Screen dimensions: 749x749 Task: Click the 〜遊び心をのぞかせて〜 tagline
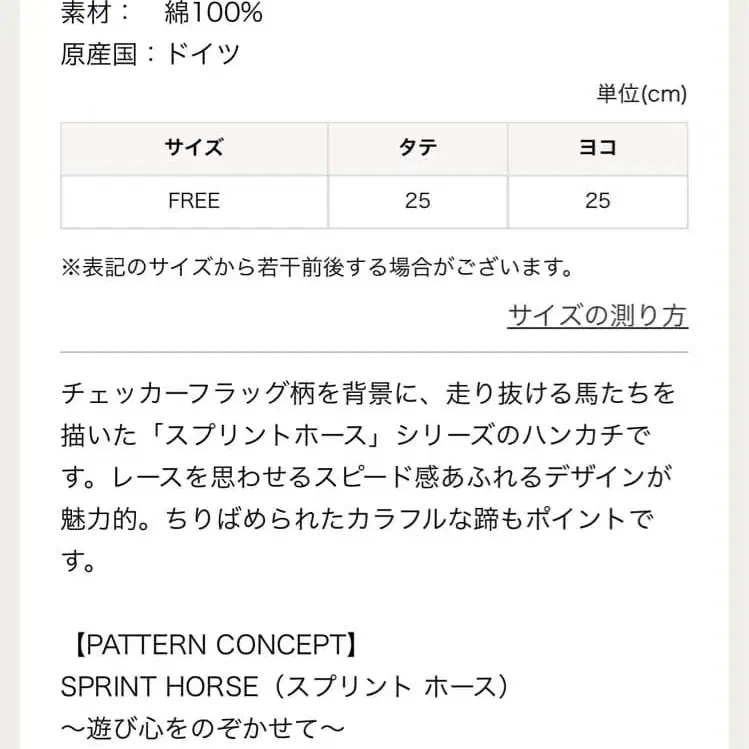(203, 726)
